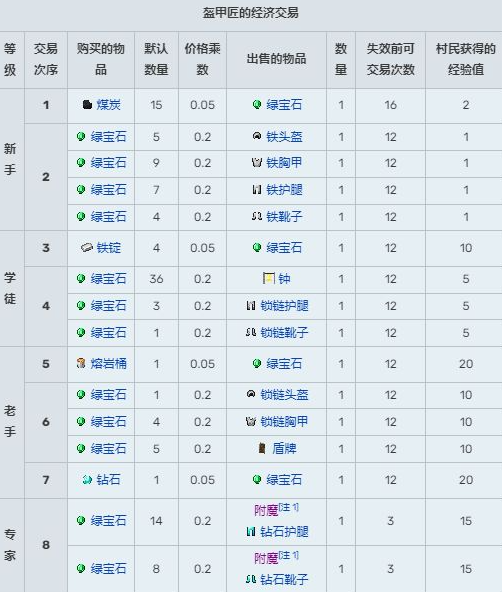Image resolution: width=502 pixels, height=592 pixels.
Task: Click the 村民获得的经验值 column header
Action: 465,59
